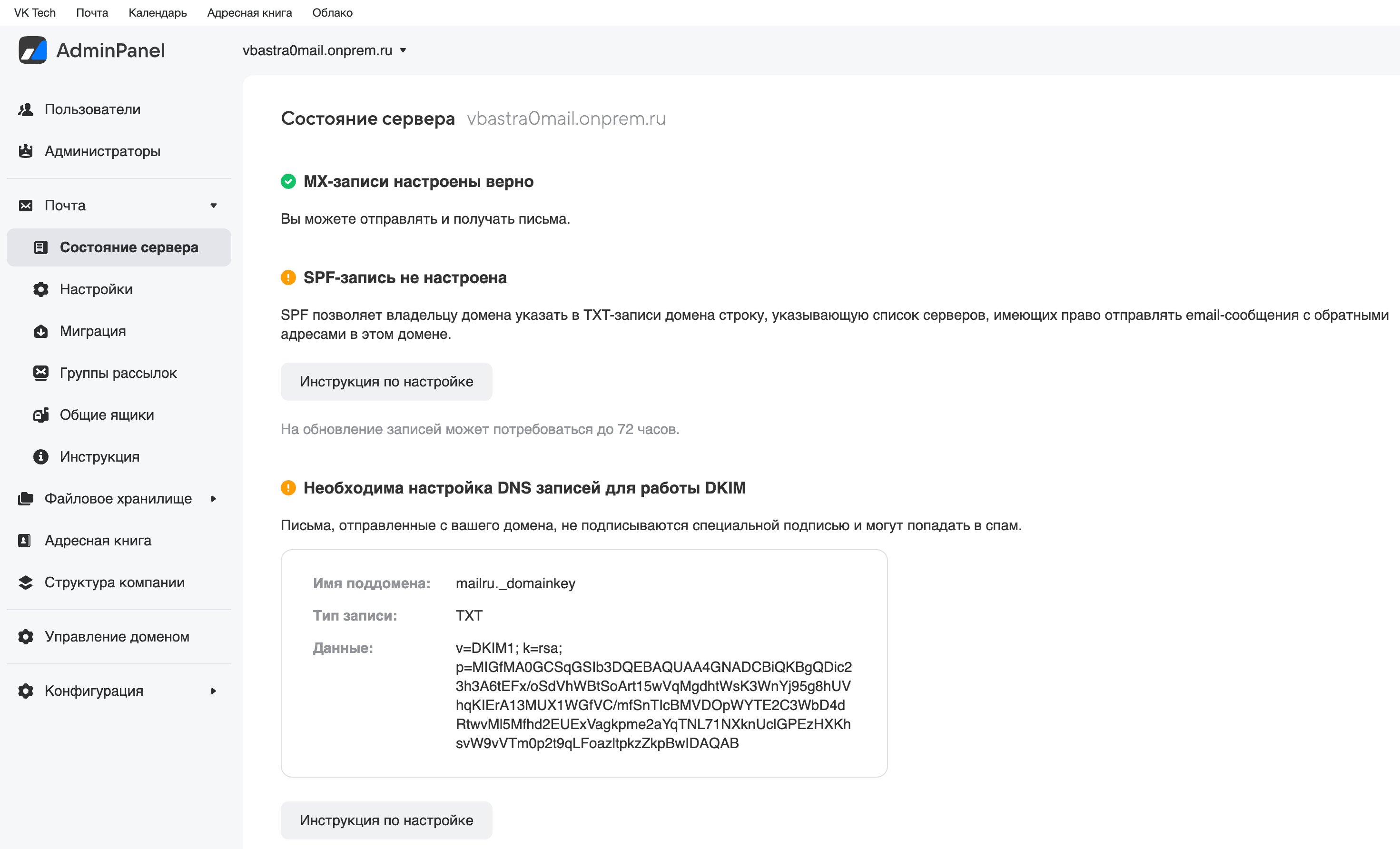Screen dimensions: 1400x849
Task: Open Календарь in the top menu
Action: (x=158, y=12)
